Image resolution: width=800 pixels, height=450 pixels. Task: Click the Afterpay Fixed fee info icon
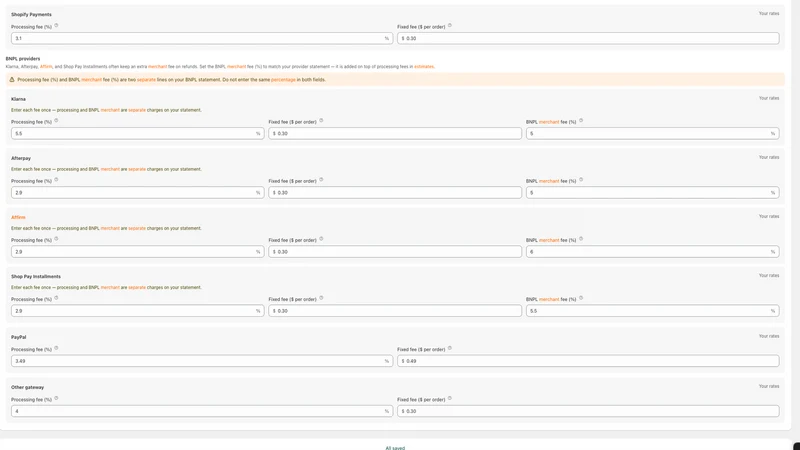click(321, 180)
